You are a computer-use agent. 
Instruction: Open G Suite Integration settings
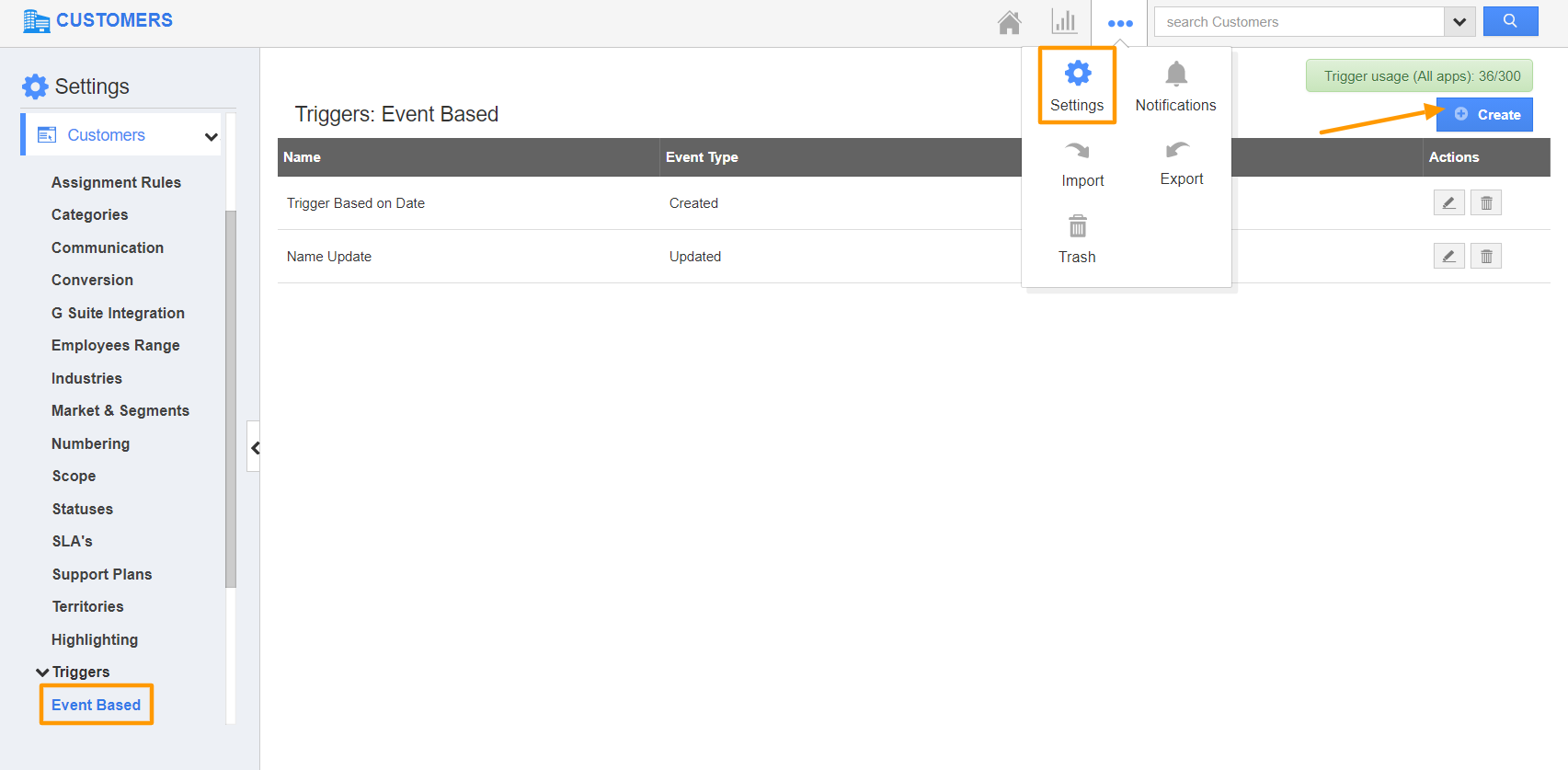click(118, 313)
